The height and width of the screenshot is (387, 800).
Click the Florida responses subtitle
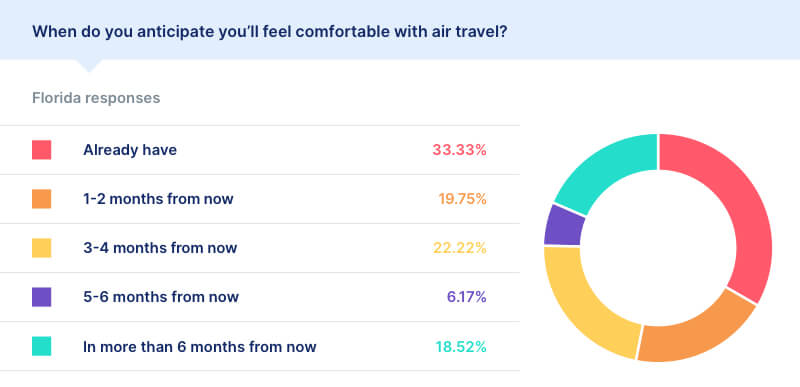tap(96, 98)
